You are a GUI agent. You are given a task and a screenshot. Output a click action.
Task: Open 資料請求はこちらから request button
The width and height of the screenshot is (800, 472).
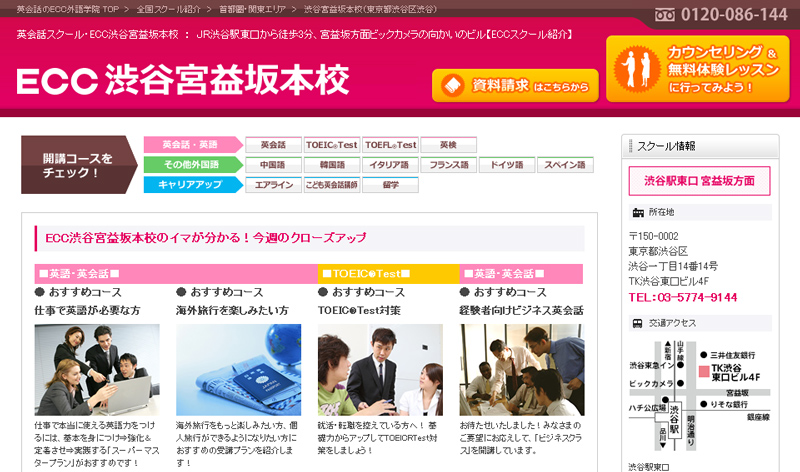(x=515, y=85)
